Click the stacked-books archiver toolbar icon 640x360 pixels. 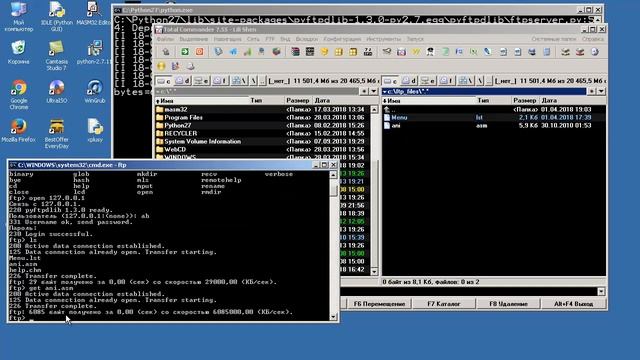point(295,52)
